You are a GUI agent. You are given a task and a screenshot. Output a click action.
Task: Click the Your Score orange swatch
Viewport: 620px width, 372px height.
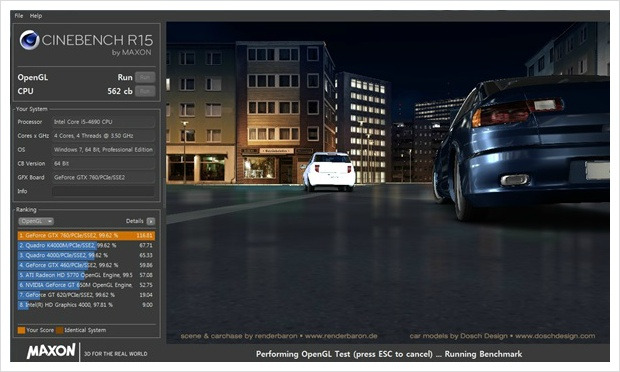click(21, 330)
